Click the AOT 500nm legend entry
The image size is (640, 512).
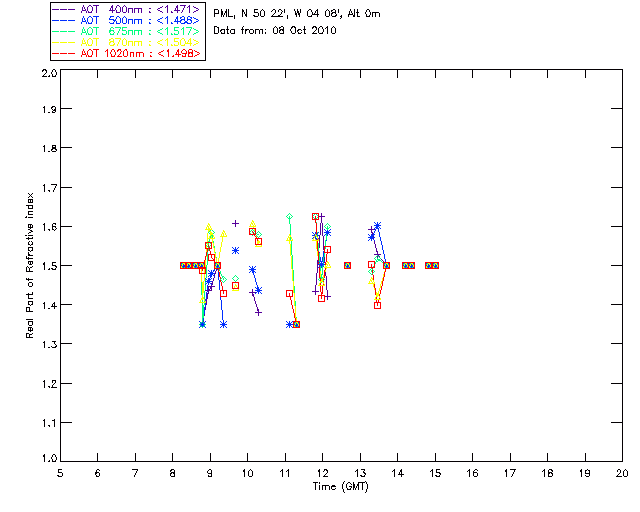(127, 20)
